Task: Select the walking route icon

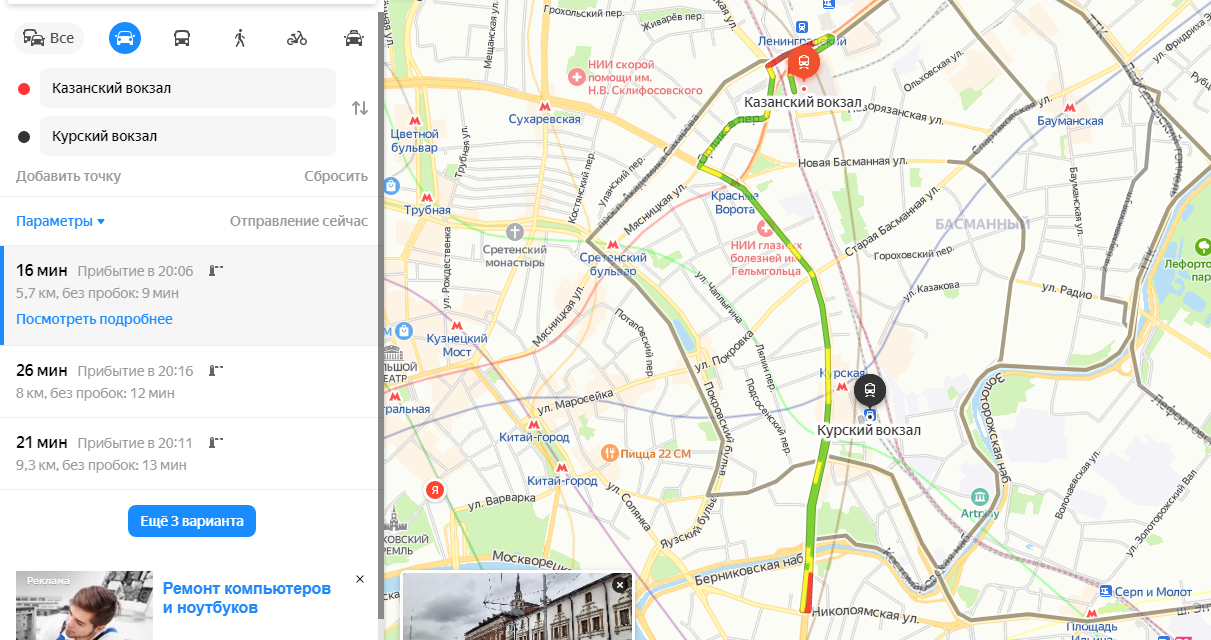Action: coord(239,38)
